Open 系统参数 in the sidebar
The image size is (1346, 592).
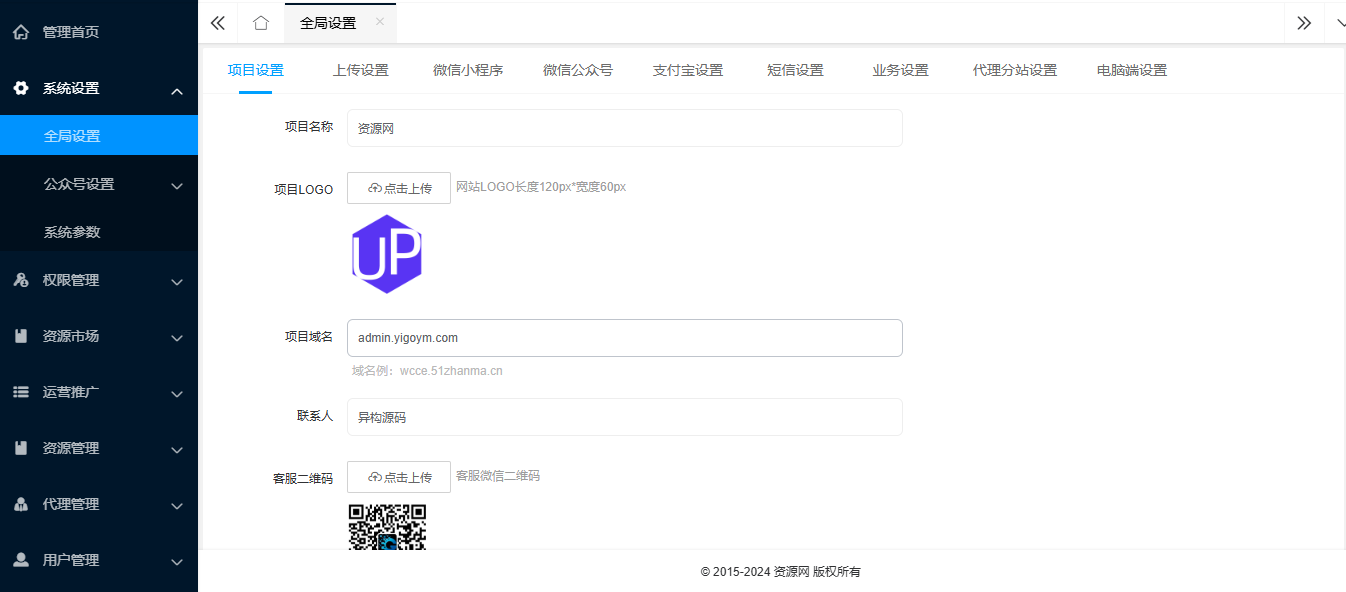72,232
